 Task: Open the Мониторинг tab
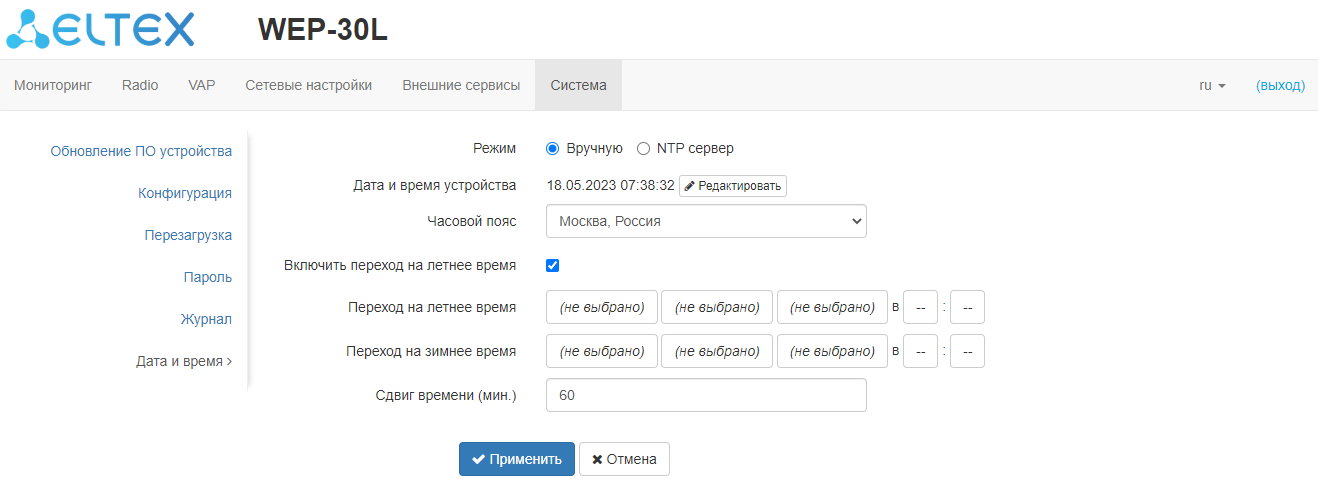pyautogui.click(x=53, y=86)
